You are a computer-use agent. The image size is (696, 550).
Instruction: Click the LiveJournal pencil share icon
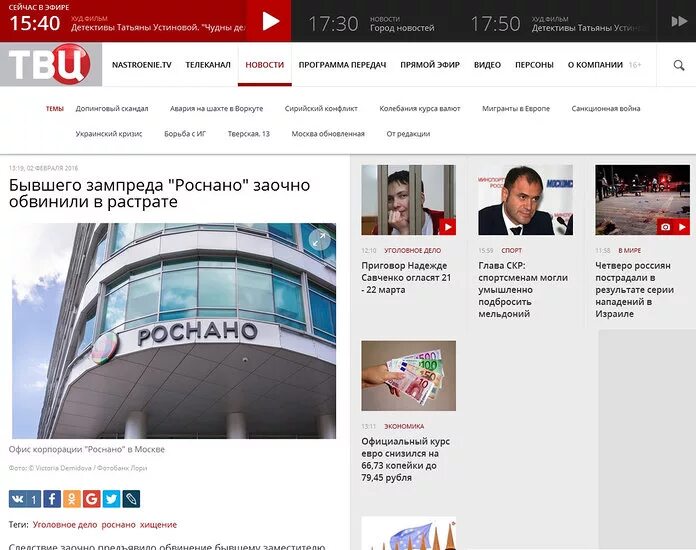[x=131, y=499]
